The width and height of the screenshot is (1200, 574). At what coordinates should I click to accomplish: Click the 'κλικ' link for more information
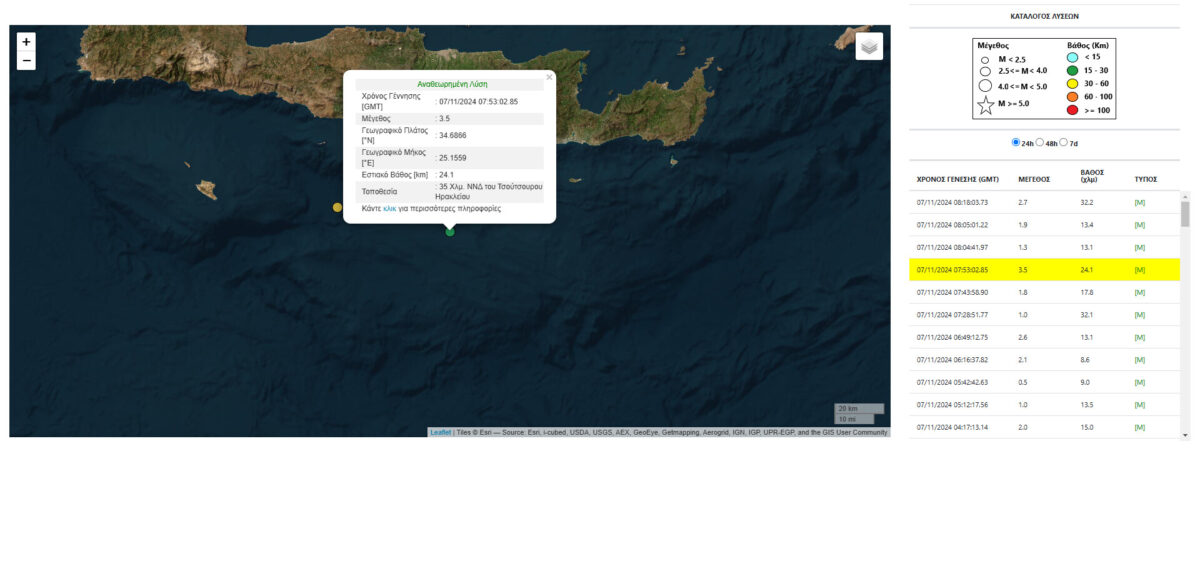tap(390, 209)
